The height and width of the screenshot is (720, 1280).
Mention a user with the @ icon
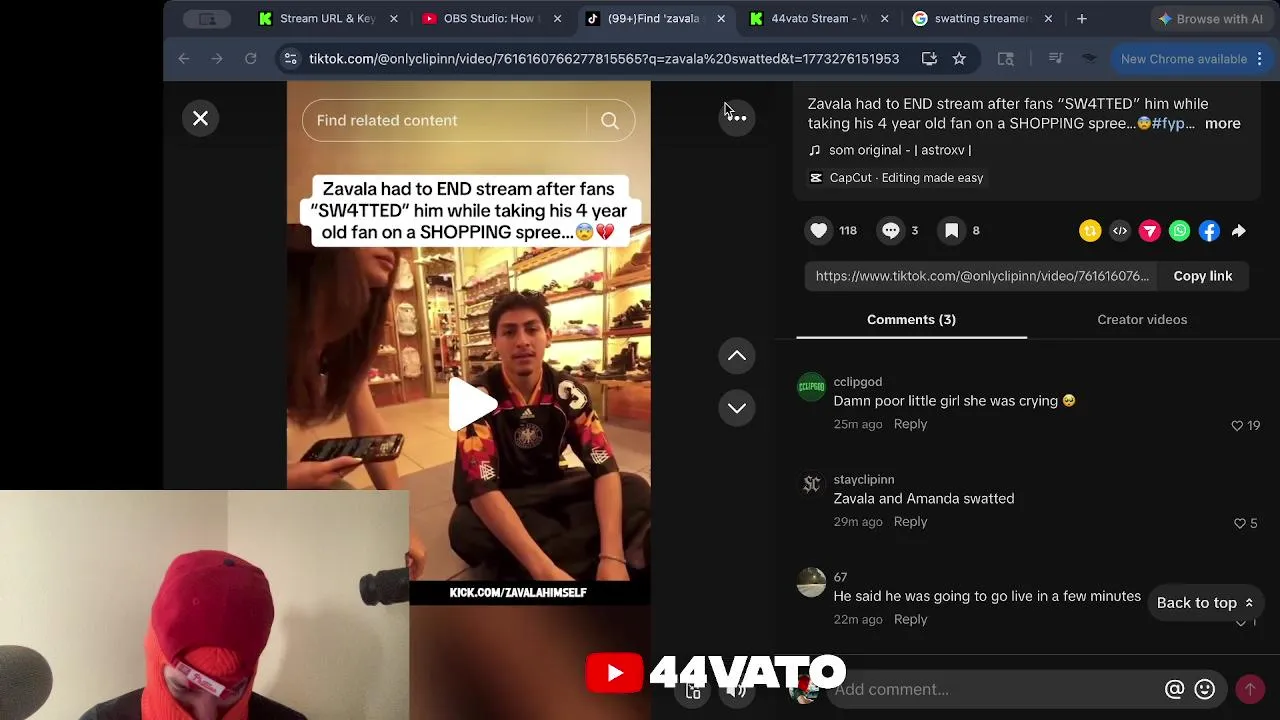(1175, 689)
